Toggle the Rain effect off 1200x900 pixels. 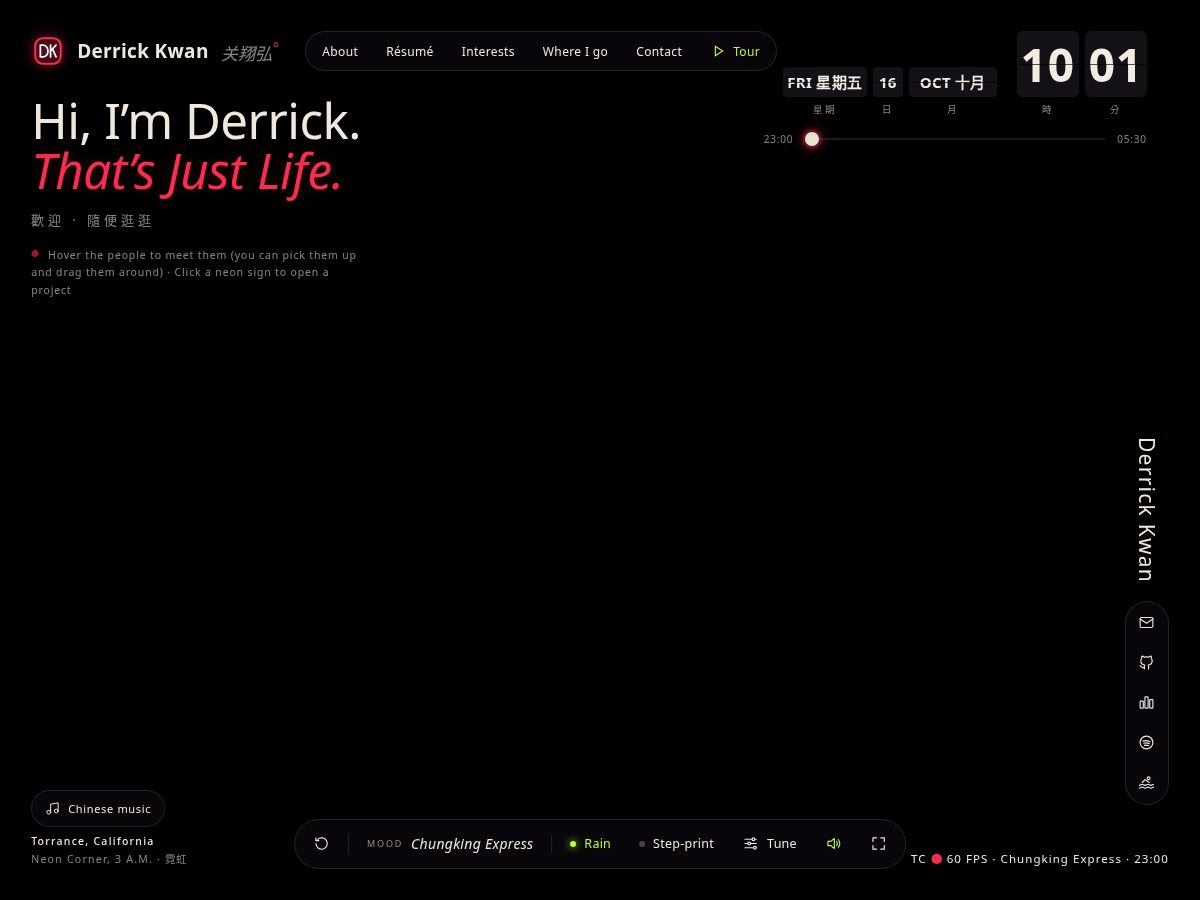click(590, 844)
